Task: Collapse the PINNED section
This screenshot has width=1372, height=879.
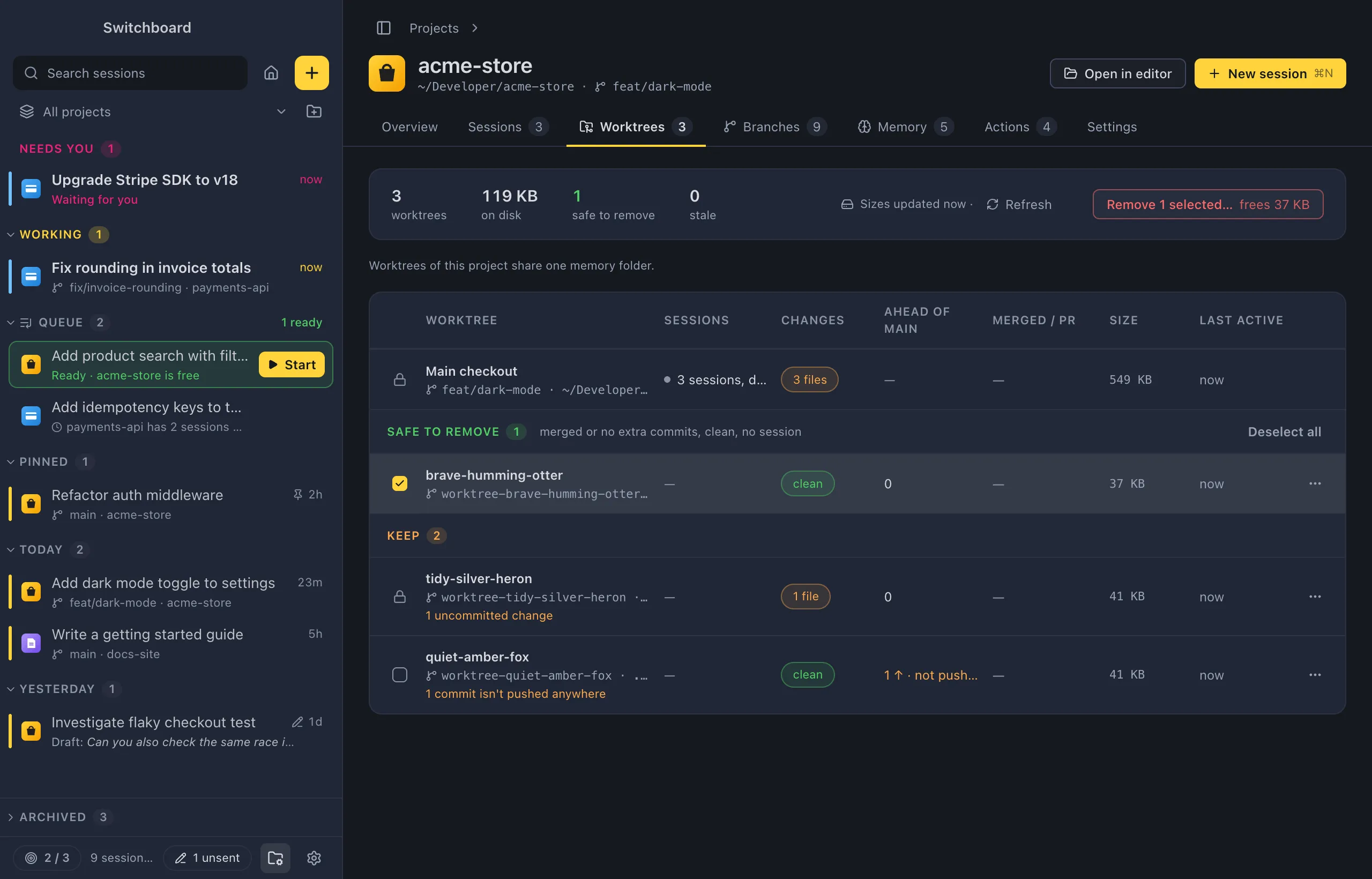Action: (x=11, y=462)
